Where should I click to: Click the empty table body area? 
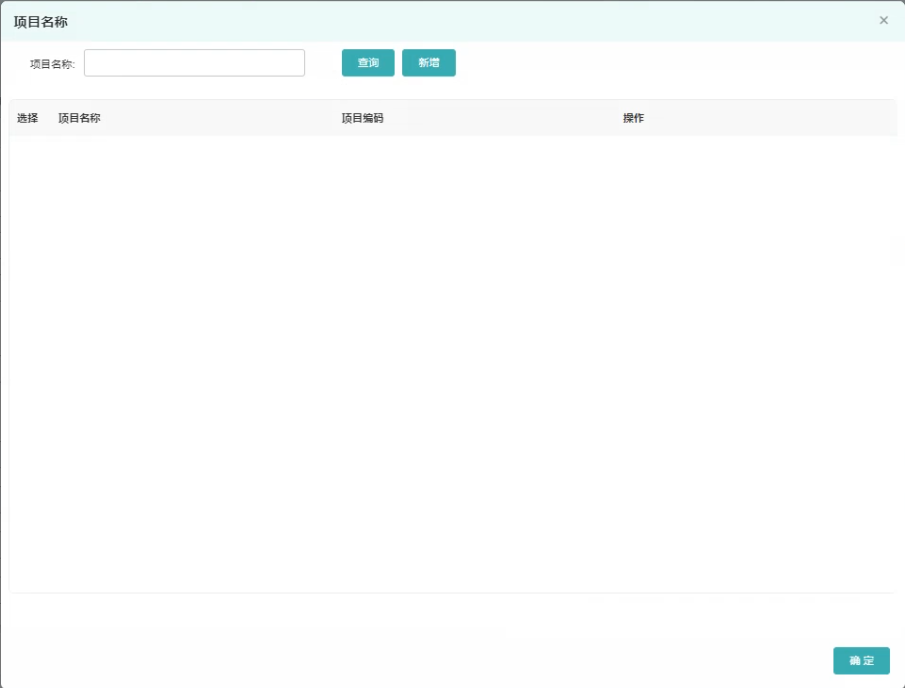pos(450,360)
